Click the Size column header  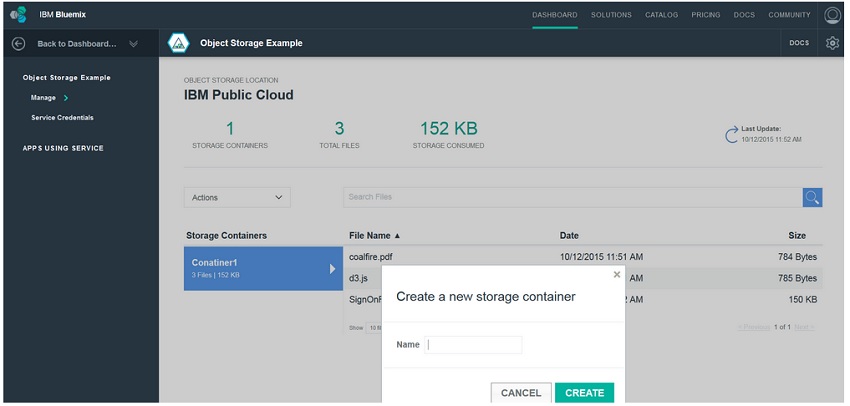[797, 236]
